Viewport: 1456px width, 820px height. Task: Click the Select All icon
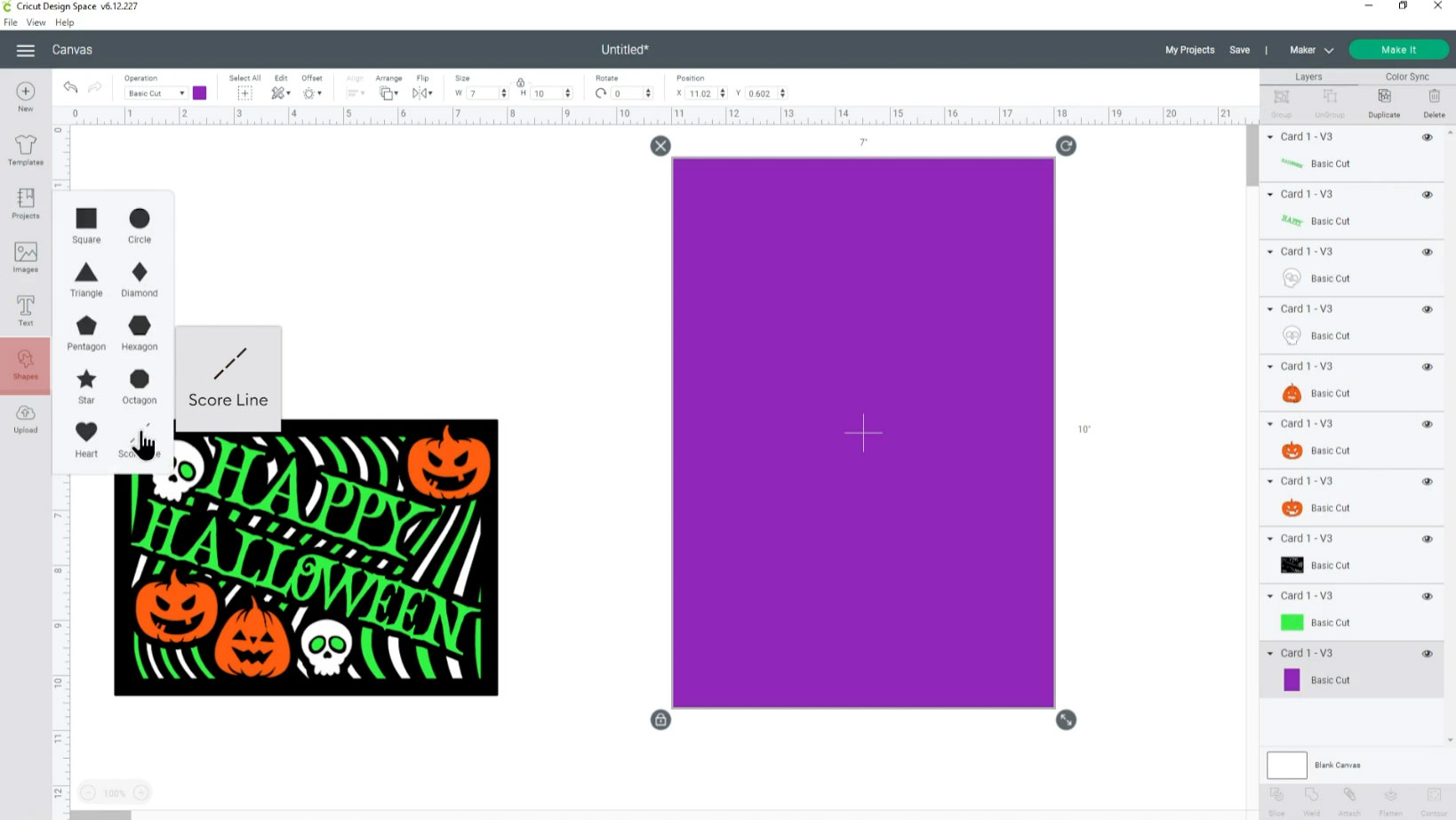coord(244,93)
